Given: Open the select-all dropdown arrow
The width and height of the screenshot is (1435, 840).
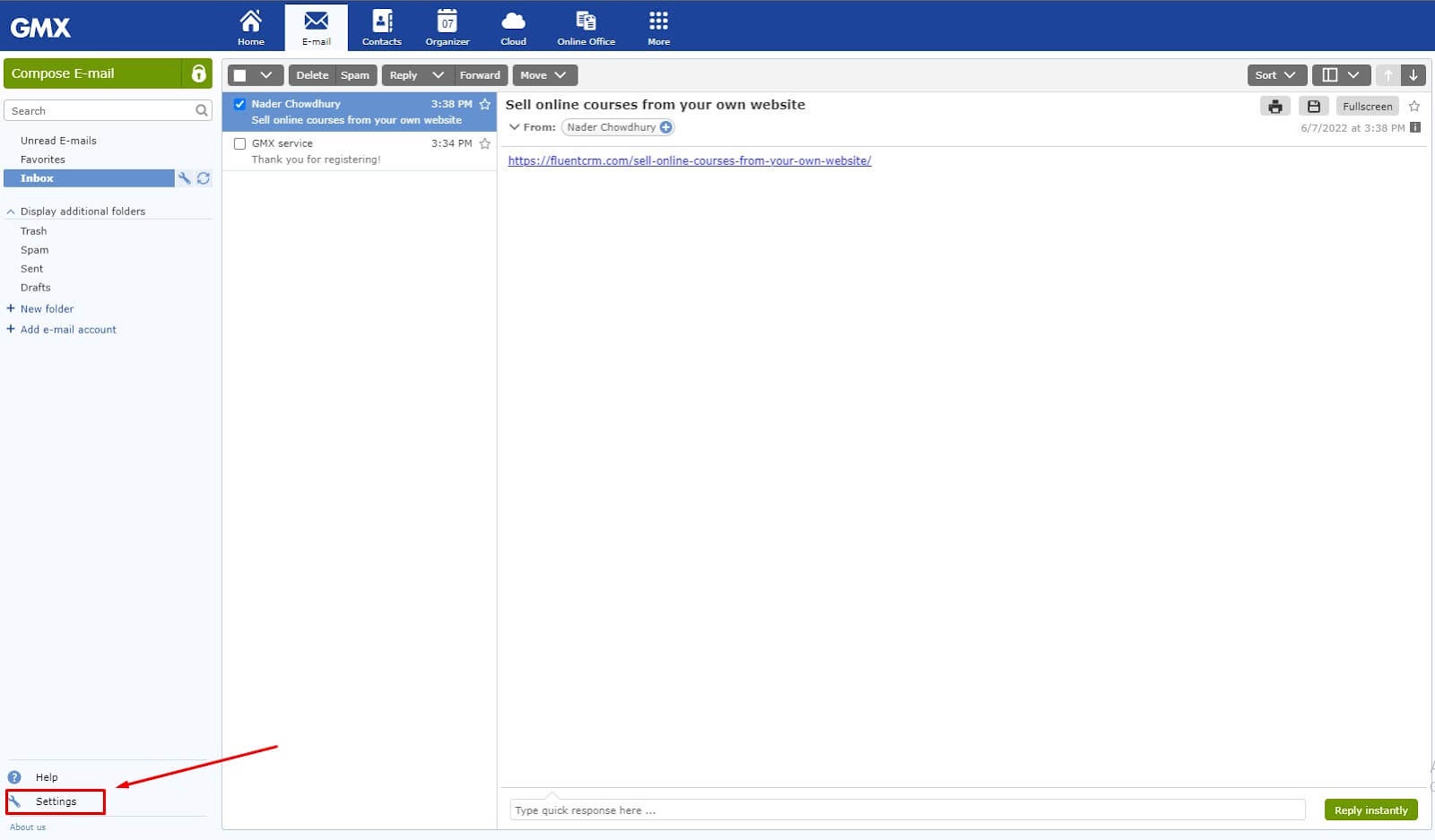Looking at the screenshot, I should (266, 75).
